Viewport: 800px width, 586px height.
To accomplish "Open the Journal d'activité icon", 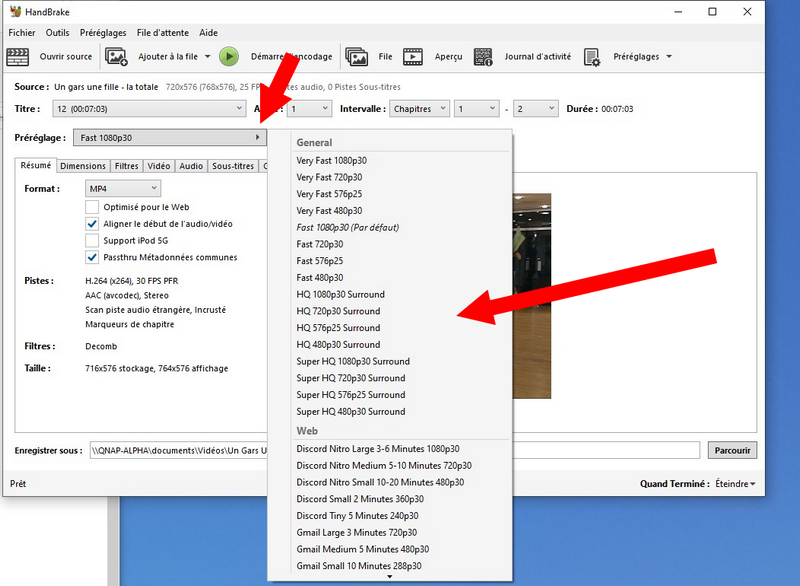I will 484,57.
